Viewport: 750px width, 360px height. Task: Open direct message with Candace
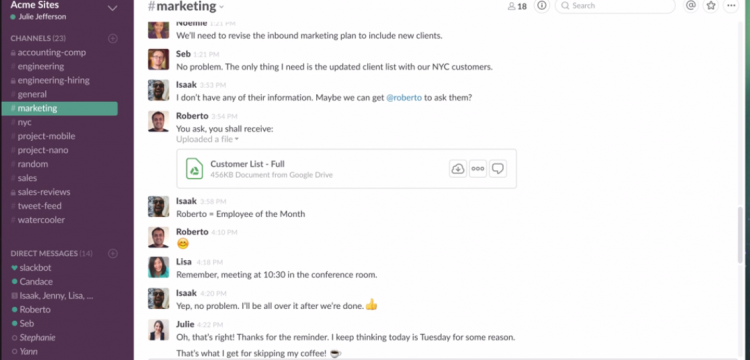pyautogui.click(x=36, y=282)
